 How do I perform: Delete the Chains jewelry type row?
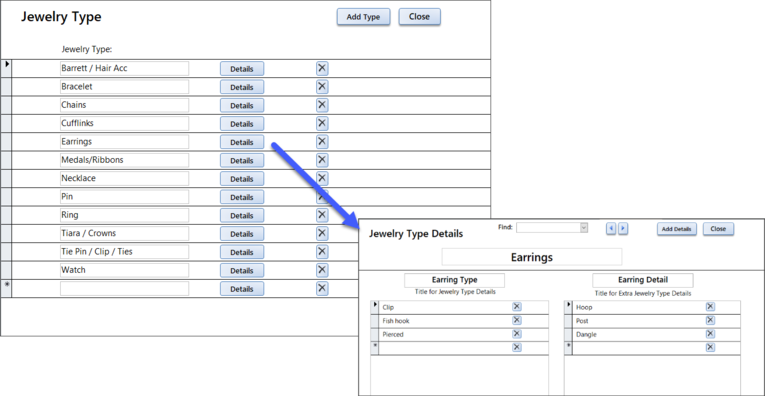tap(322, 105)
